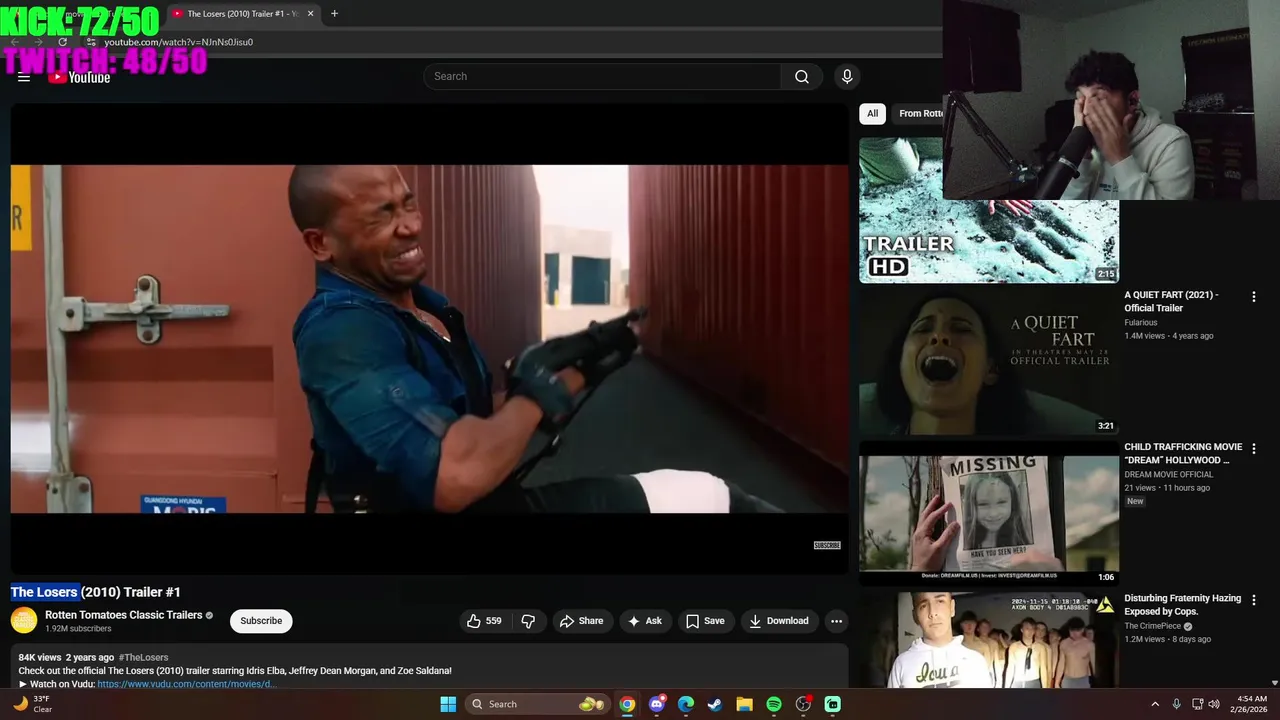The image size is (1280, 720).
Task: Click the Subscribe watermark in video corner
Action: (827, 545)
